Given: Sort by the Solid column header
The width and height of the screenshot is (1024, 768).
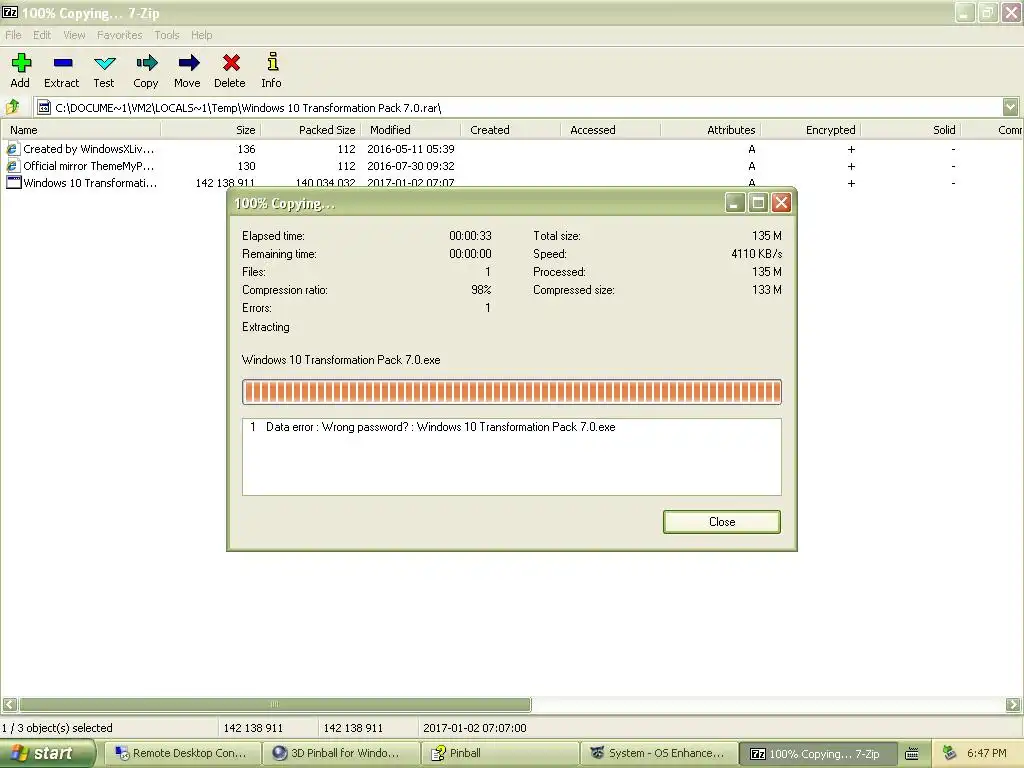Looking at the screenshot, I should 910,130.
